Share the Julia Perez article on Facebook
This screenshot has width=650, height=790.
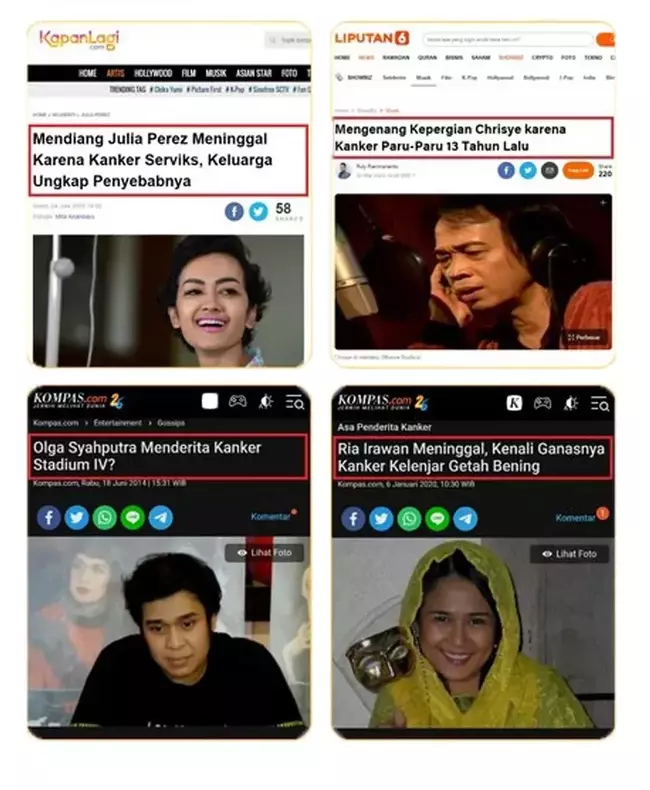[x=234, y=211]
